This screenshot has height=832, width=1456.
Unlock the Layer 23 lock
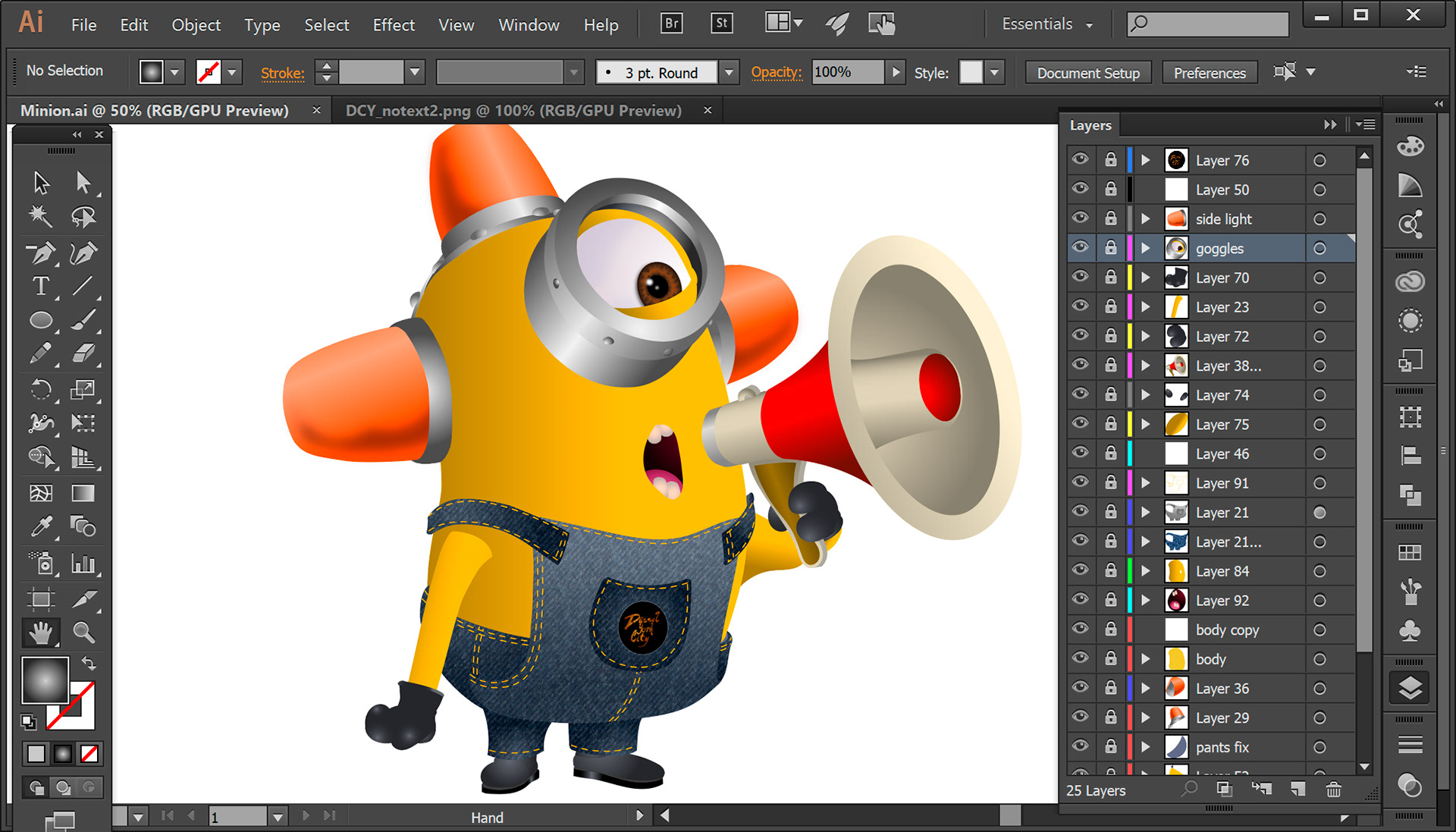coord(1111,306)
